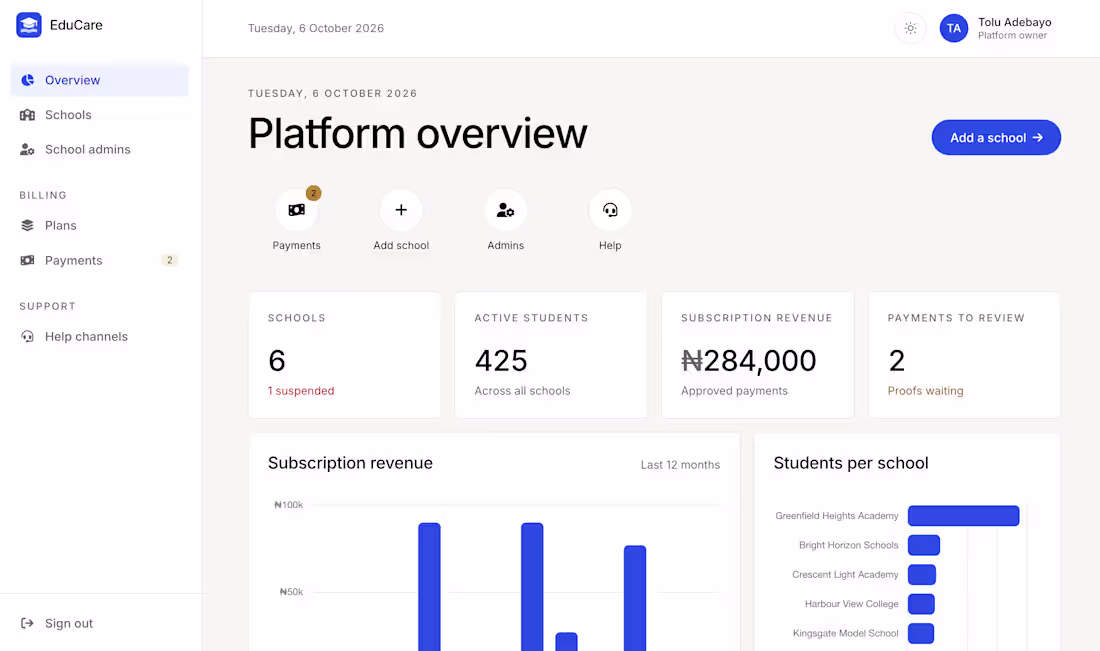Click the Add a school button
The height and width of the screenshot is (651, 1100).
995,137
